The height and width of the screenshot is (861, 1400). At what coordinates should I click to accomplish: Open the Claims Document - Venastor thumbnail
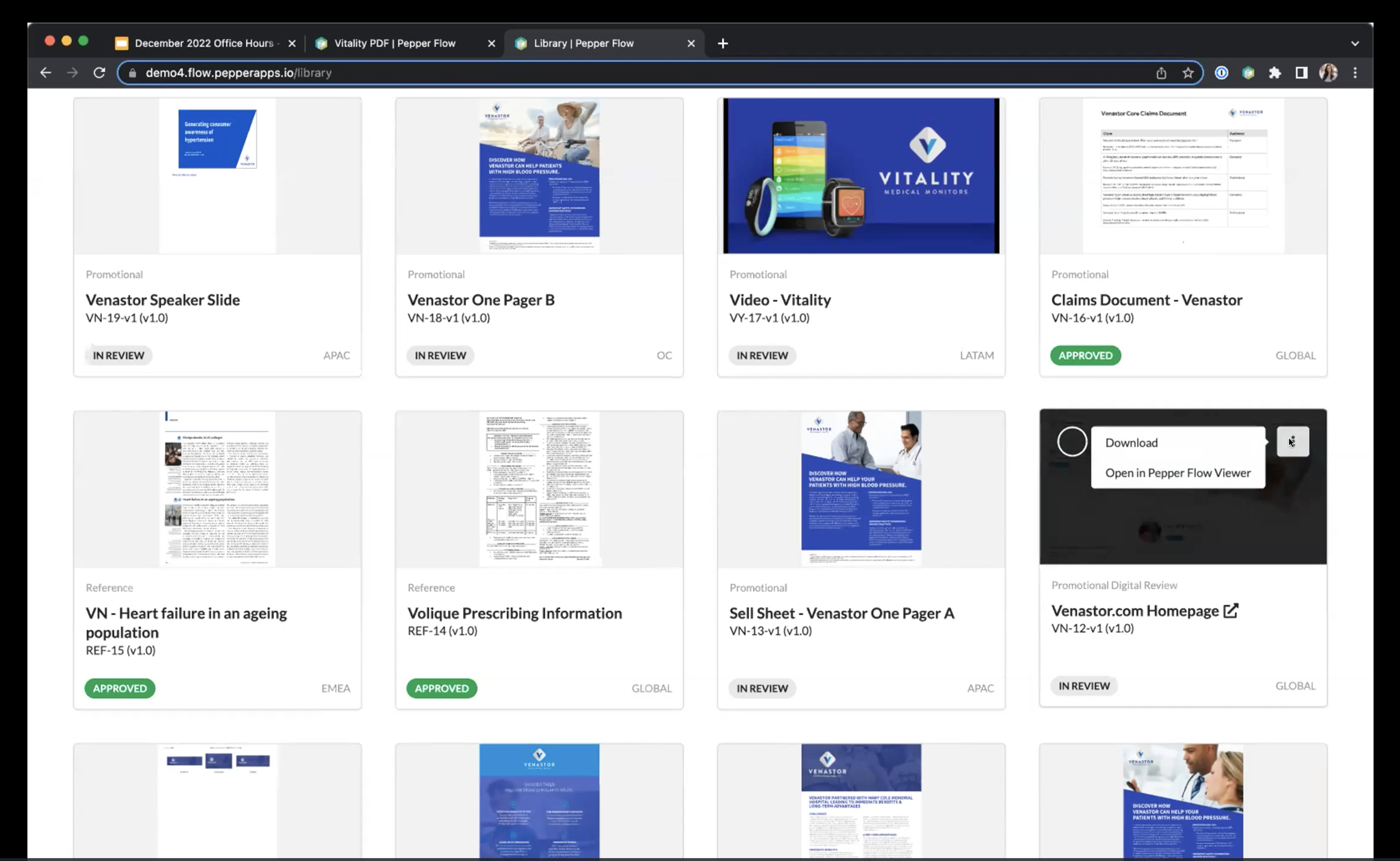[1183, 176]
